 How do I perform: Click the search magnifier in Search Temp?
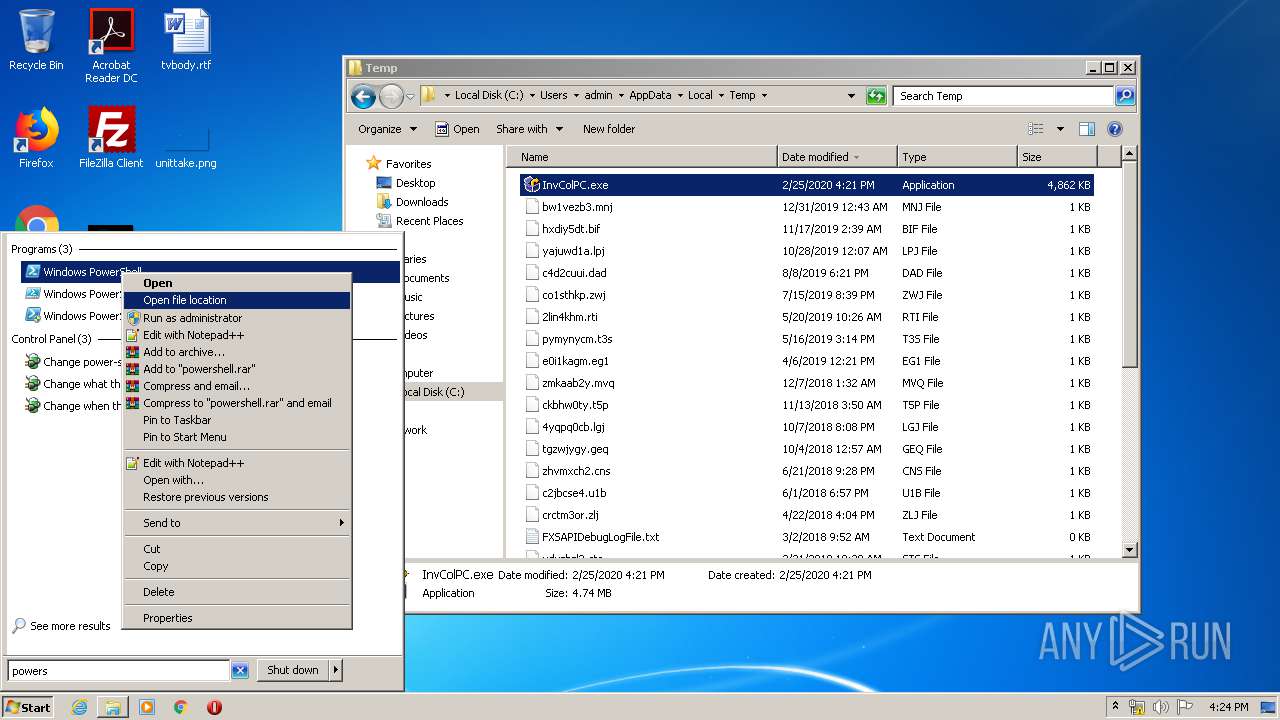tap(1125, 96)
